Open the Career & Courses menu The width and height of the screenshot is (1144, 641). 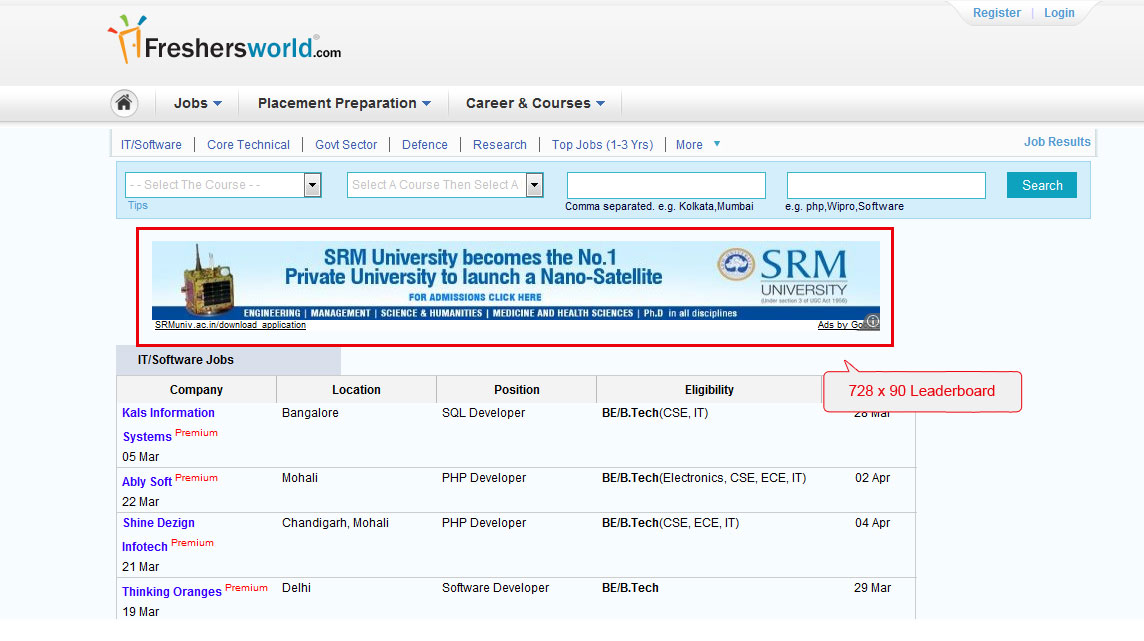pos(535,104)
